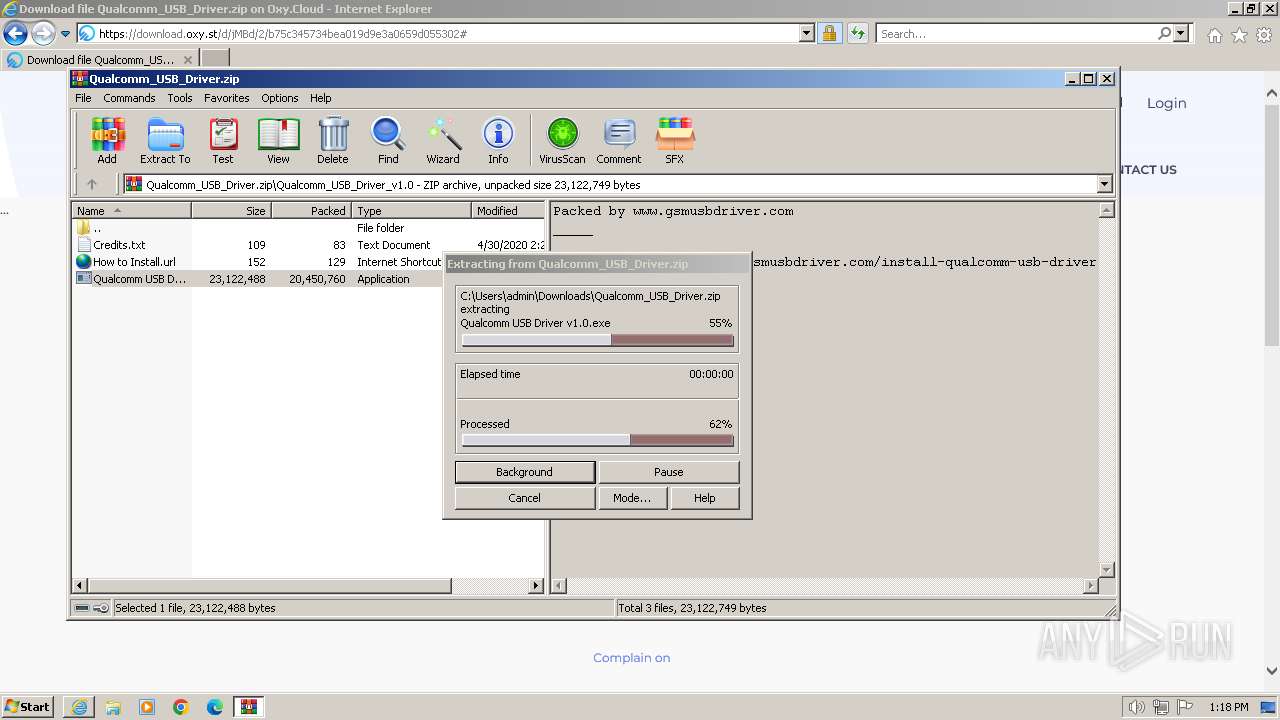The image size is (1280, 720).
Task: Click the Test archive icon
Action: pos(223,140)
